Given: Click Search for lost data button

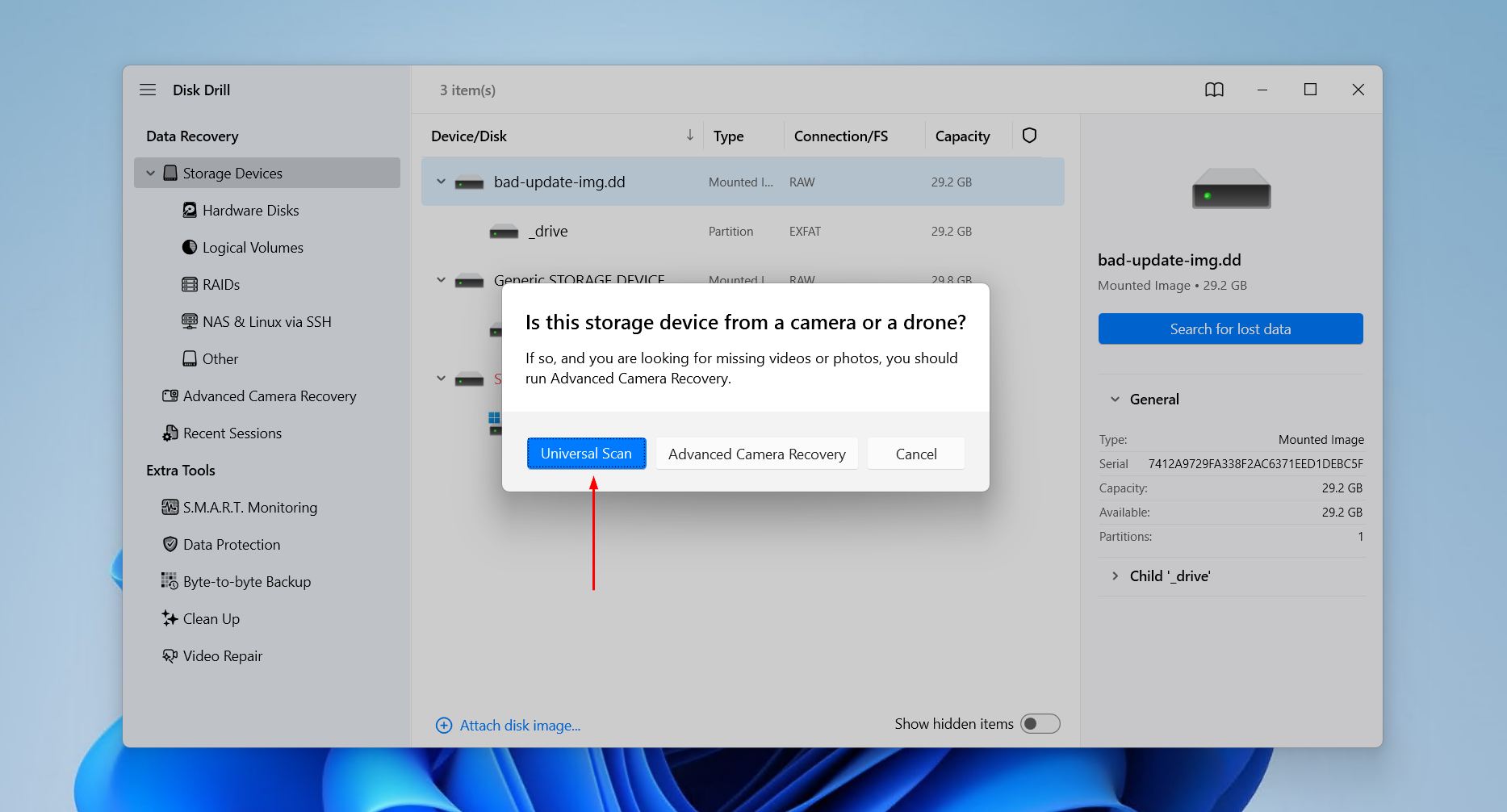Looking at the screenshot, I should (1230, 329).
